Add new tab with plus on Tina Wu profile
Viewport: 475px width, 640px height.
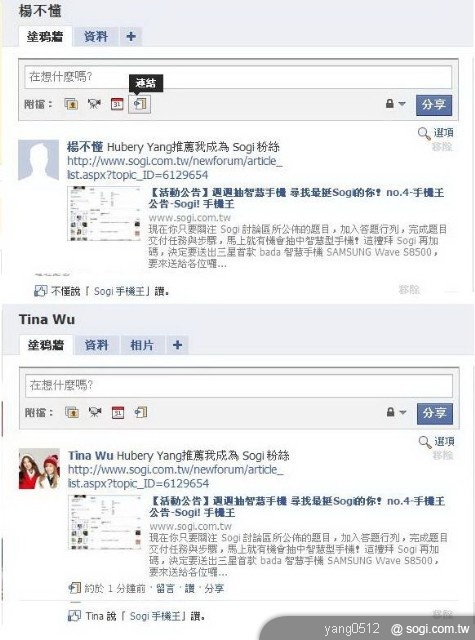(177, 345)
